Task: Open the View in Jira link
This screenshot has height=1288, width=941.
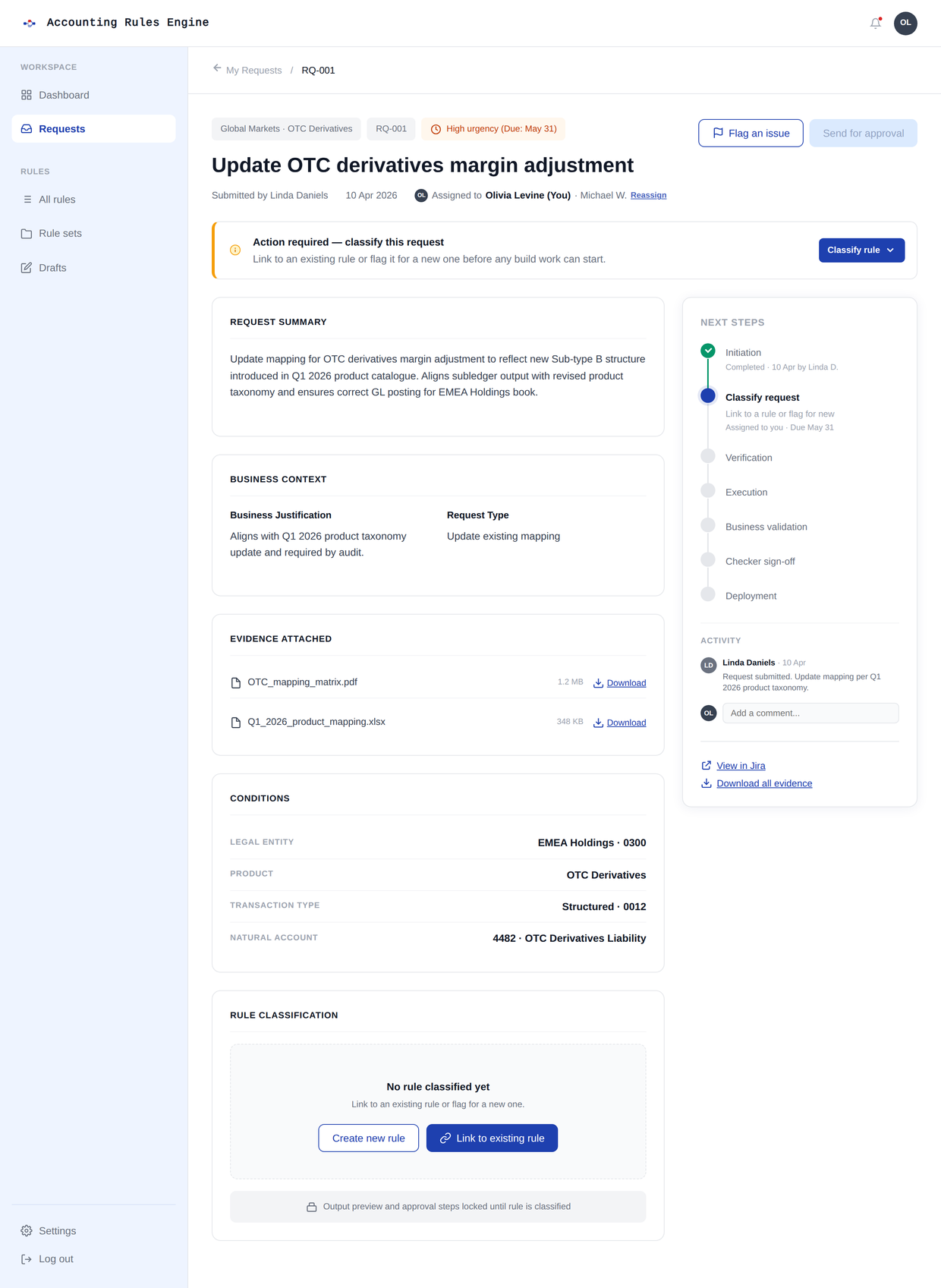Action: pyautogui.click(x=741, y=766)
